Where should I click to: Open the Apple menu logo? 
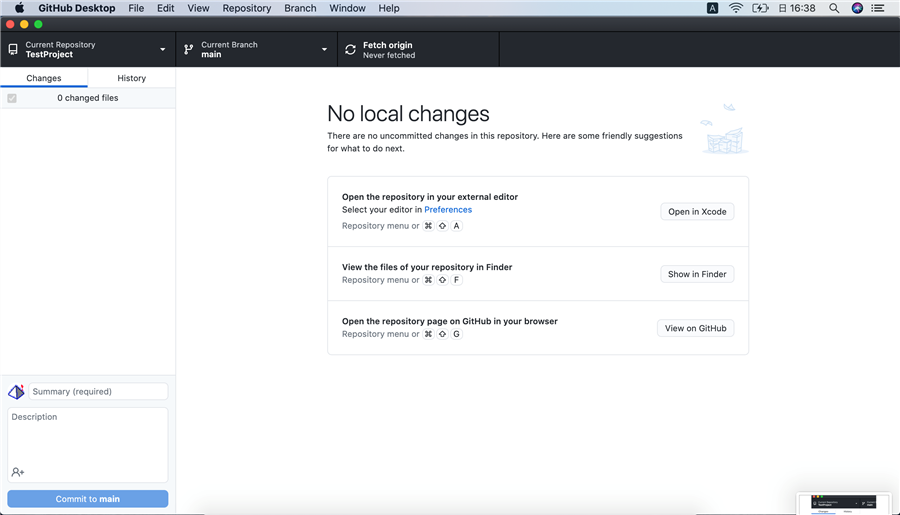point(20,8)
